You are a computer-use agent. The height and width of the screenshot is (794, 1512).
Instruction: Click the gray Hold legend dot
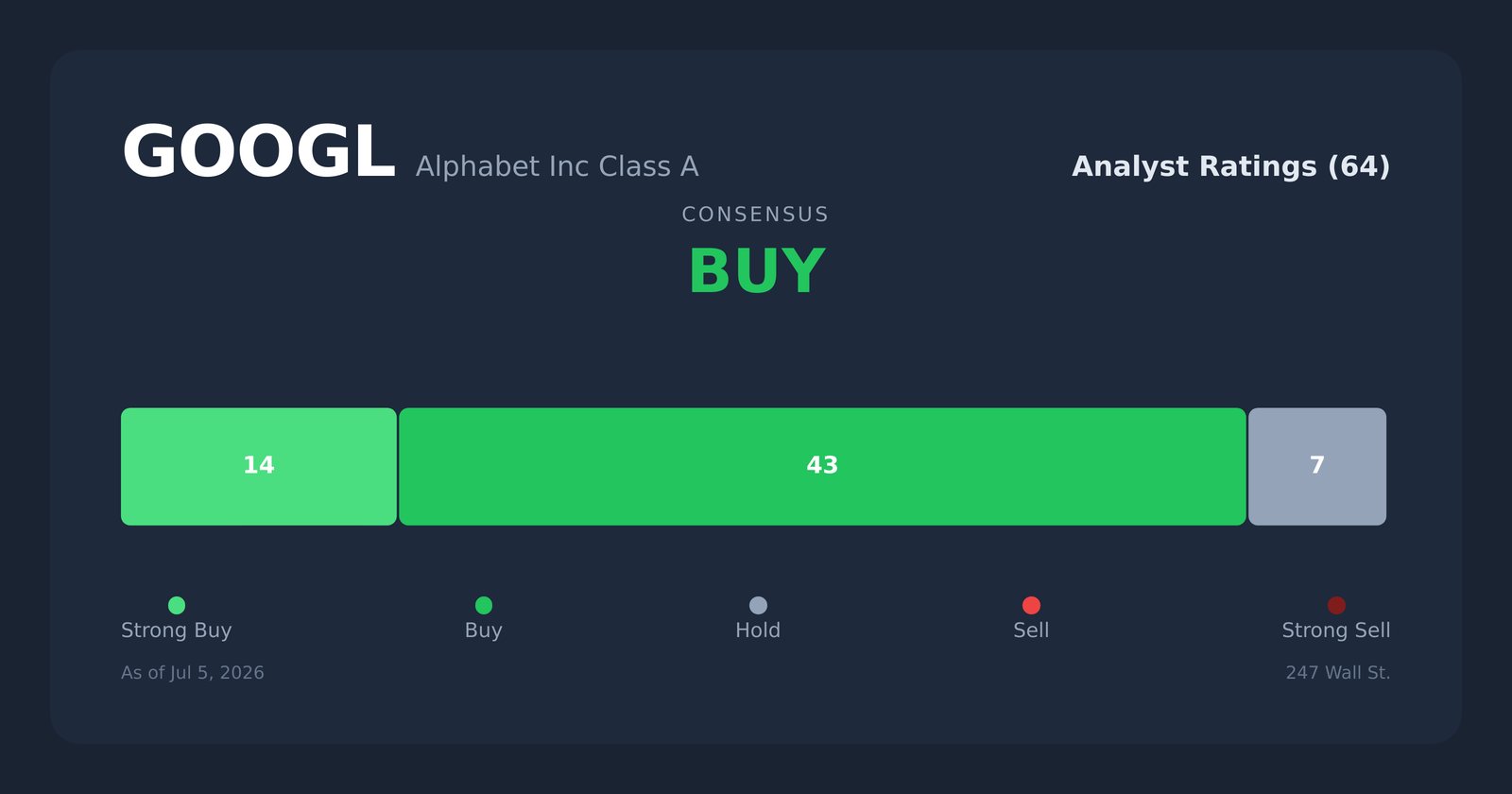pos(758,605)
